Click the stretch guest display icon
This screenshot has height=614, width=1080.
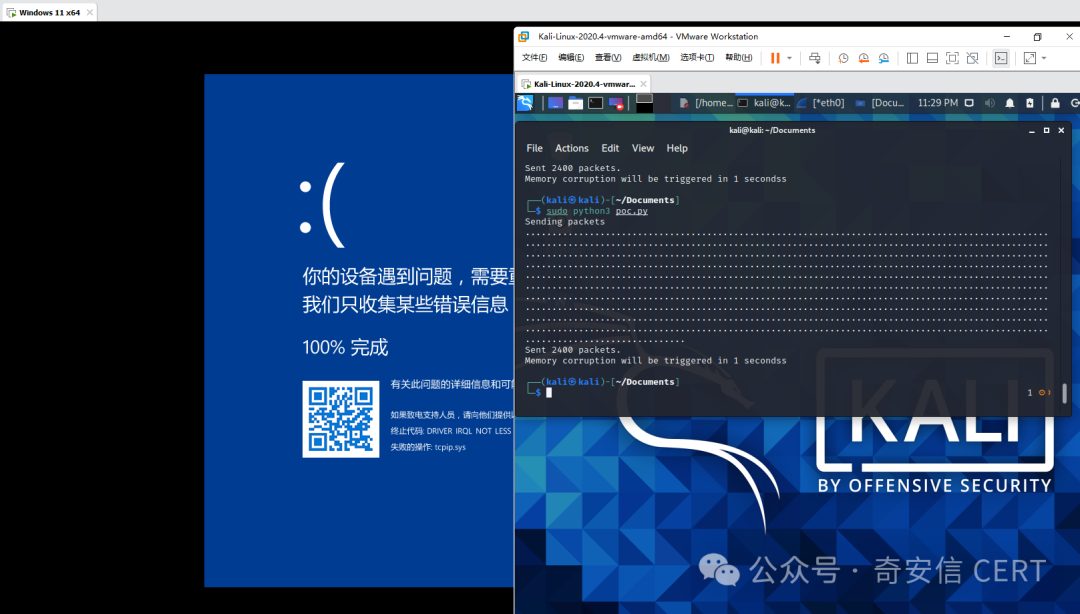coord(1030,59)
